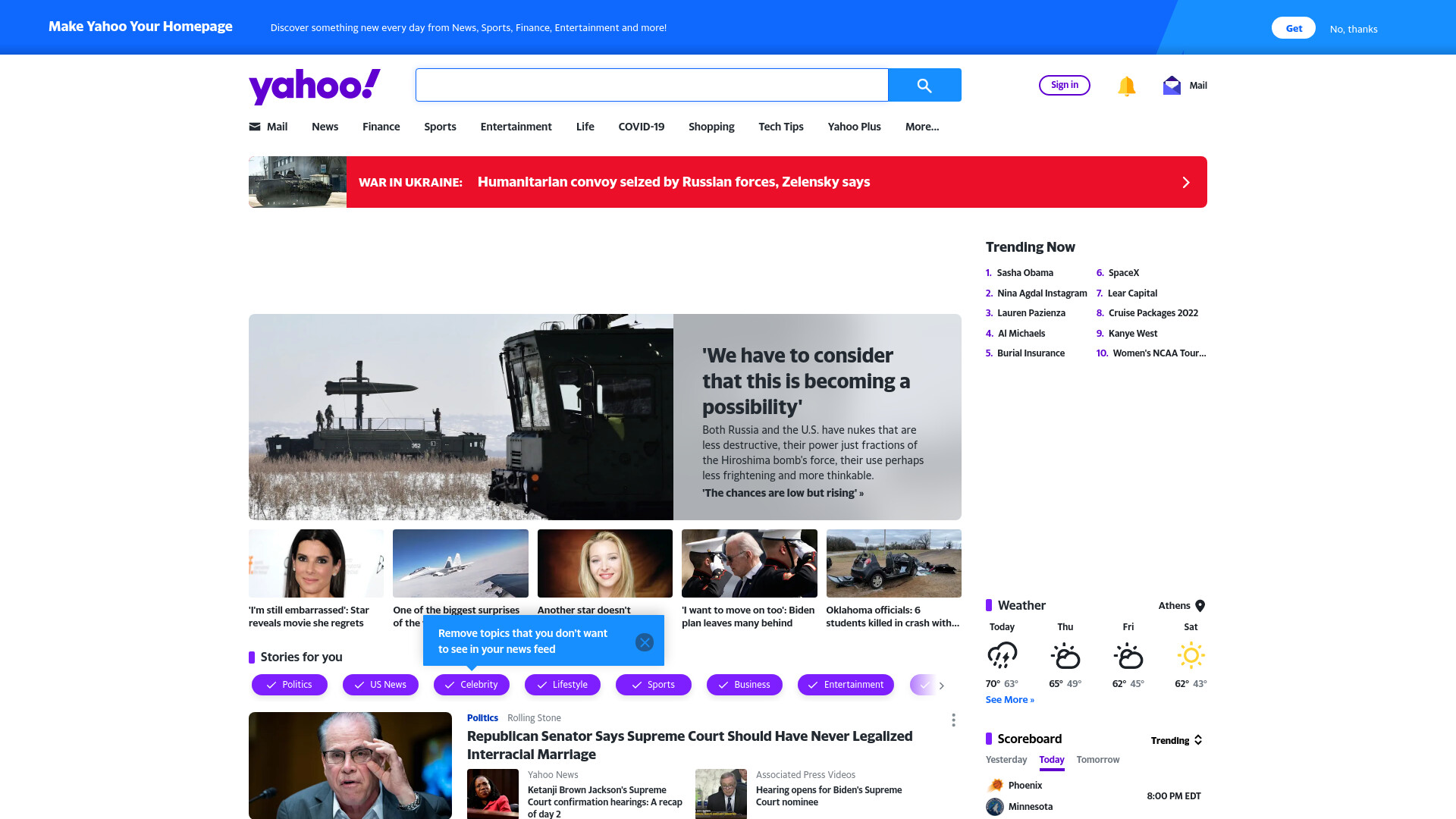The image size is (1456, 819).
Task: Dismiss the banner with No, thanks
Action: [1354, 29]
